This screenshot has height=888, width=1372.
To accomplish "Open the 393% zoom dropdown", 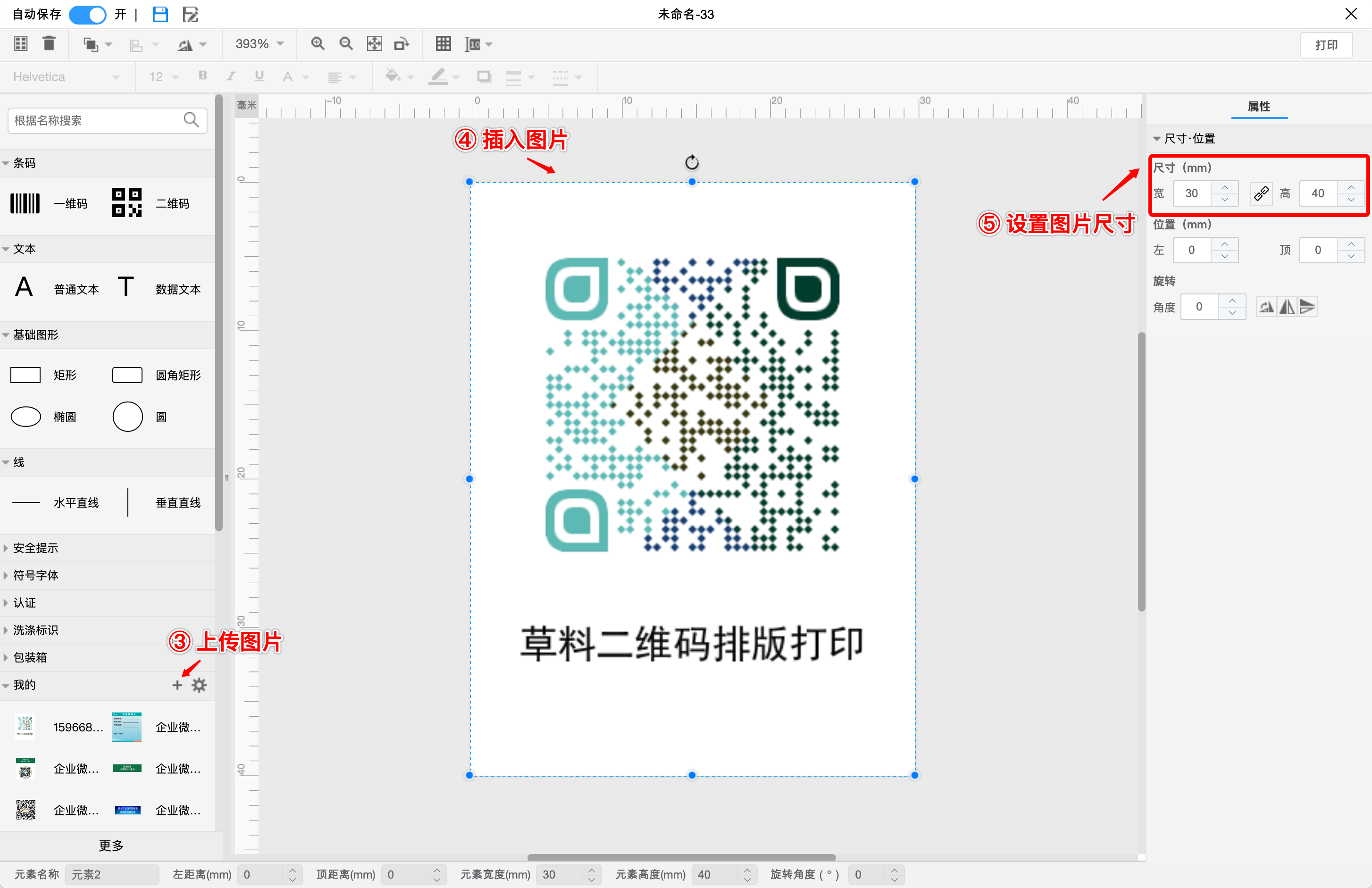I will click(259, 44).
